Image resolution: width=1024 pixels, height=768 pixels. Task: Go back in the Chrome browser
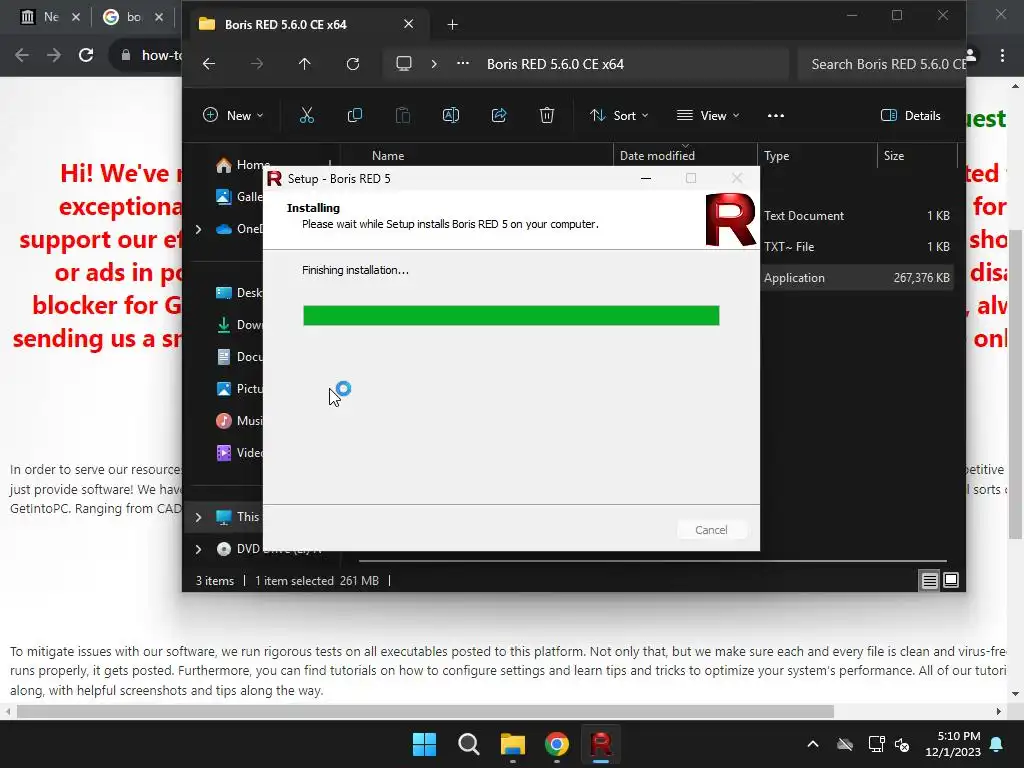(x=22, y=55)
